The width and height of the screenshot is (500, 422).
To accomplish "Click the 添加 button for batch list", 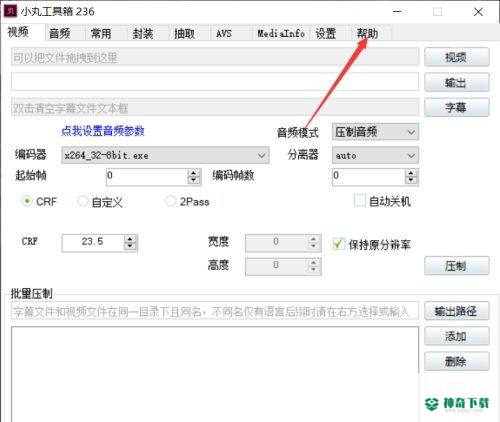I will click(457, 336).
